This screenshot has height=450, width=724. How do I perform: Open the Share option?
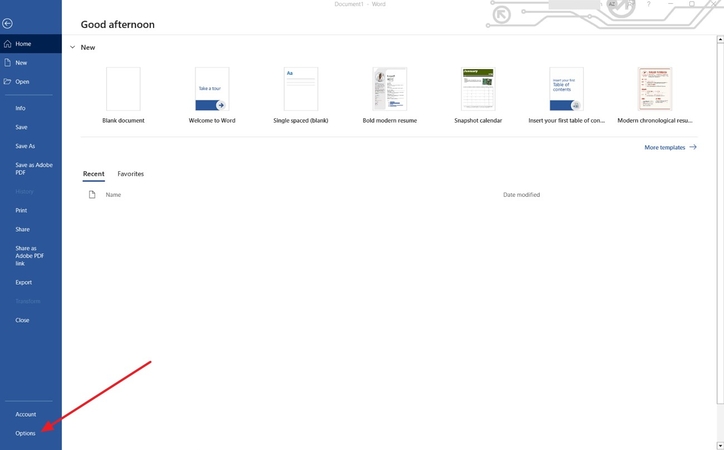(22, 229)
